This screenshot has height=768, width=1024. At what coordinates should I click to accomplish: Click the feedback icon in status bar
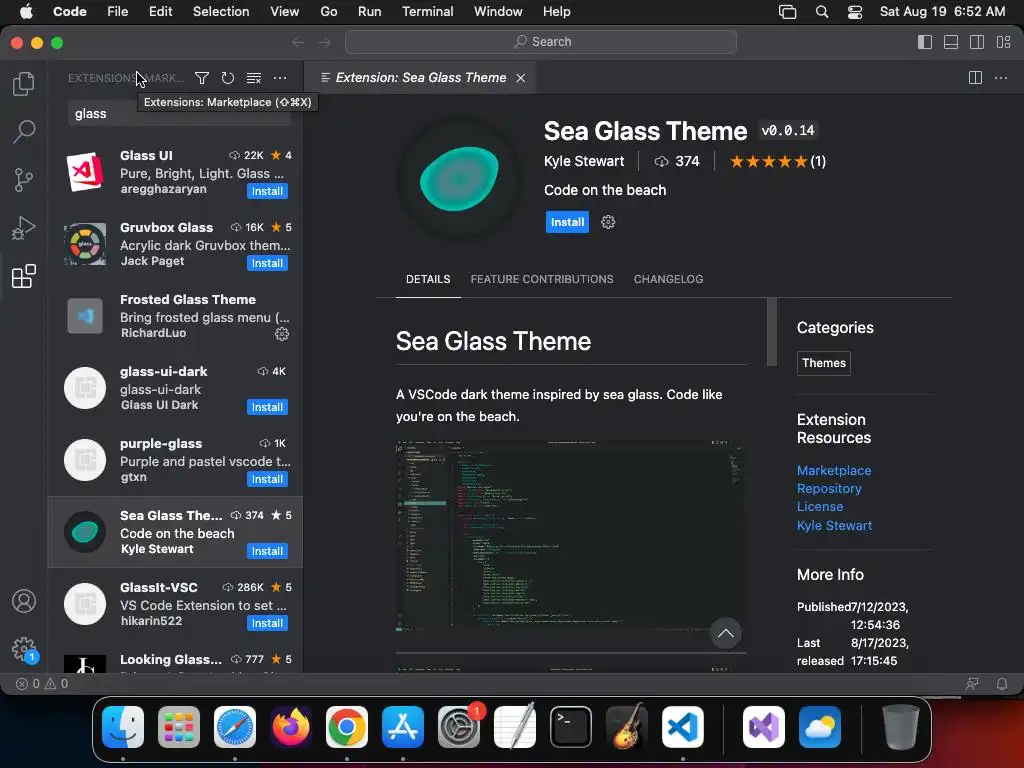(x=972, y=684)
